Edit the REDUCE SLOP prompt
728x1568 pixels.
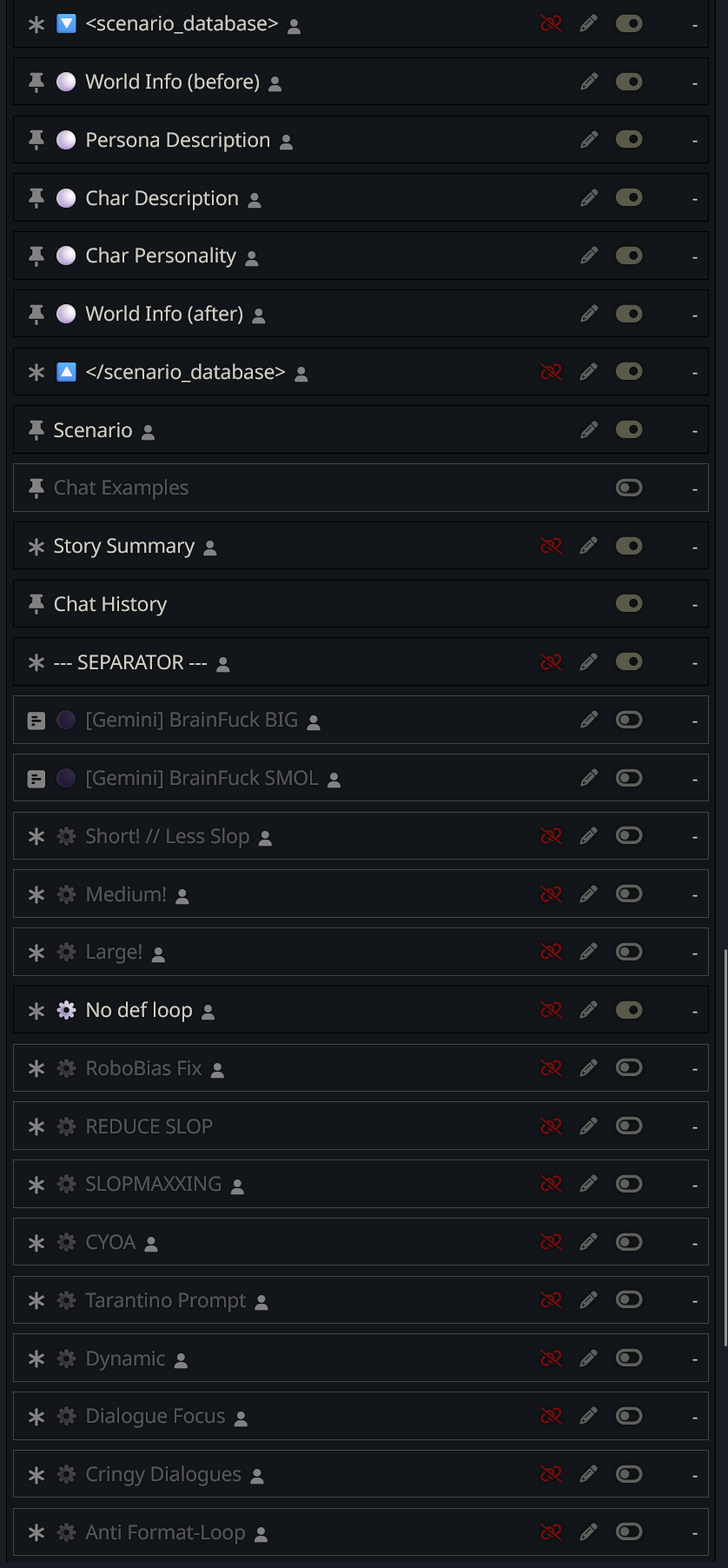tap(589, 1126)
